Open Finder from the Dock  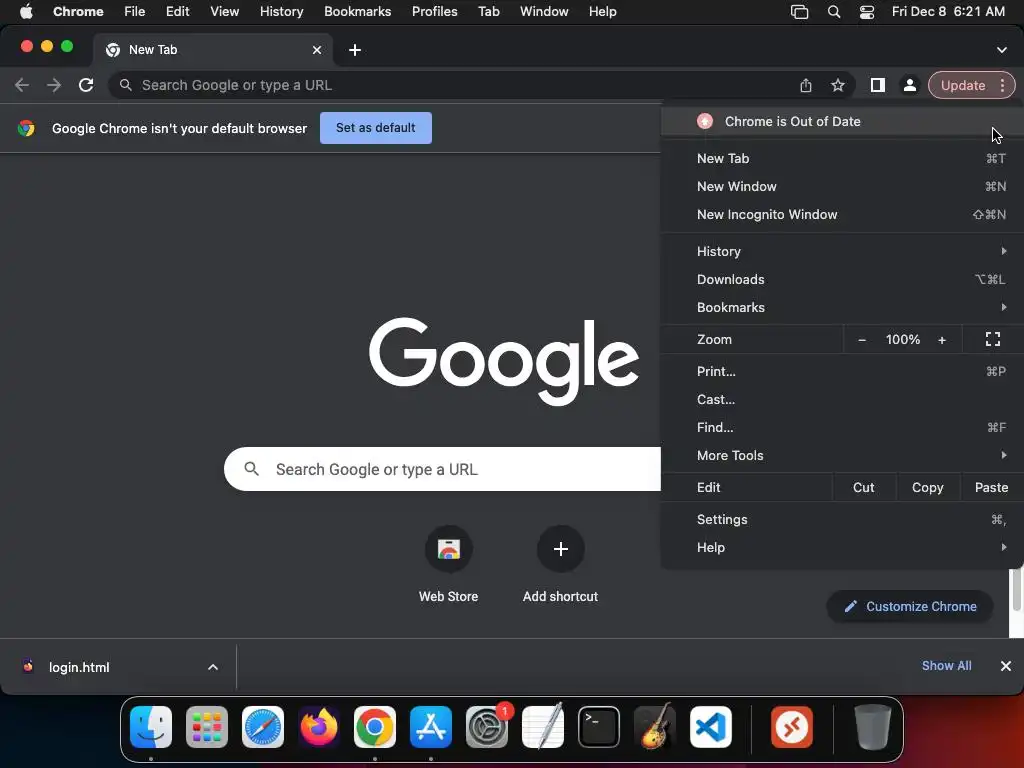pos(151,727)
